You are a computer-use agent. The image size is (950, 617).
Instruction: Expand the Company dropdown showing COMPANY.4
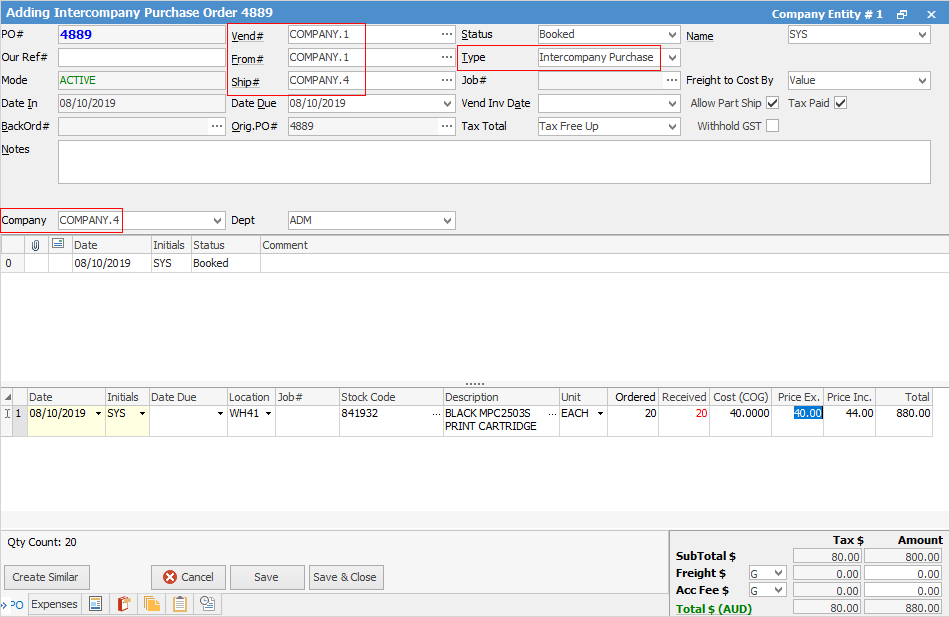[x=218, y=220]
